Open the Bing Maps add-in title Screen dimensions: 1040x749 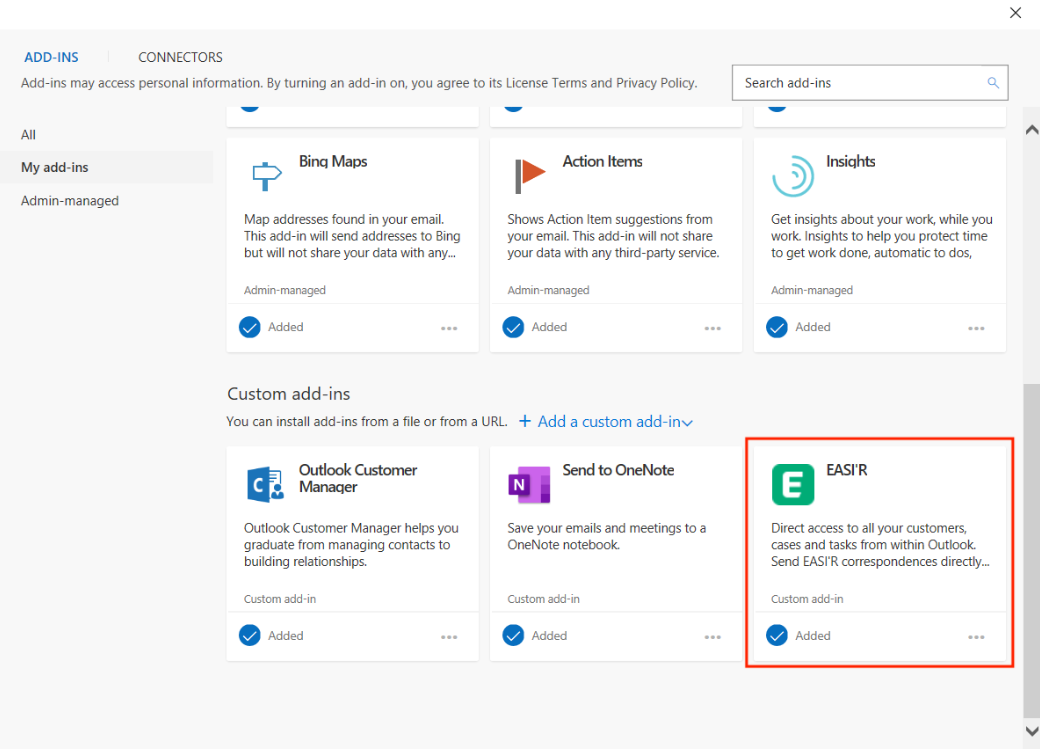coord(333,161)
